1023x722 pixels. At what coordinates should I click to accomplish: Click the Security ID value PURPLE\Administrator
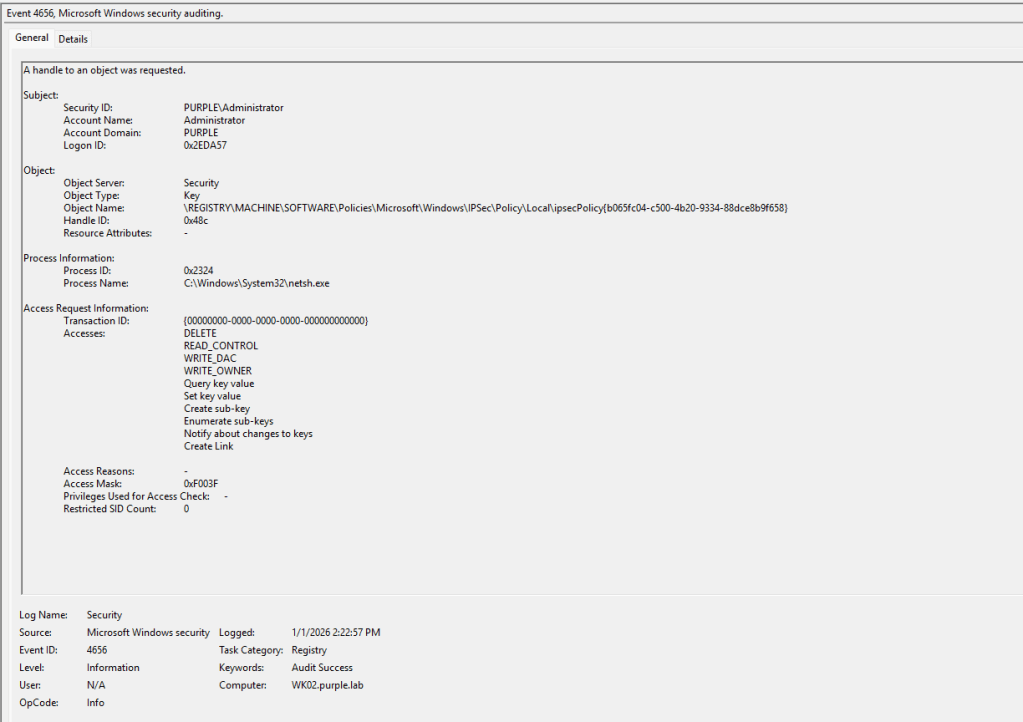(x=233, y=108)
